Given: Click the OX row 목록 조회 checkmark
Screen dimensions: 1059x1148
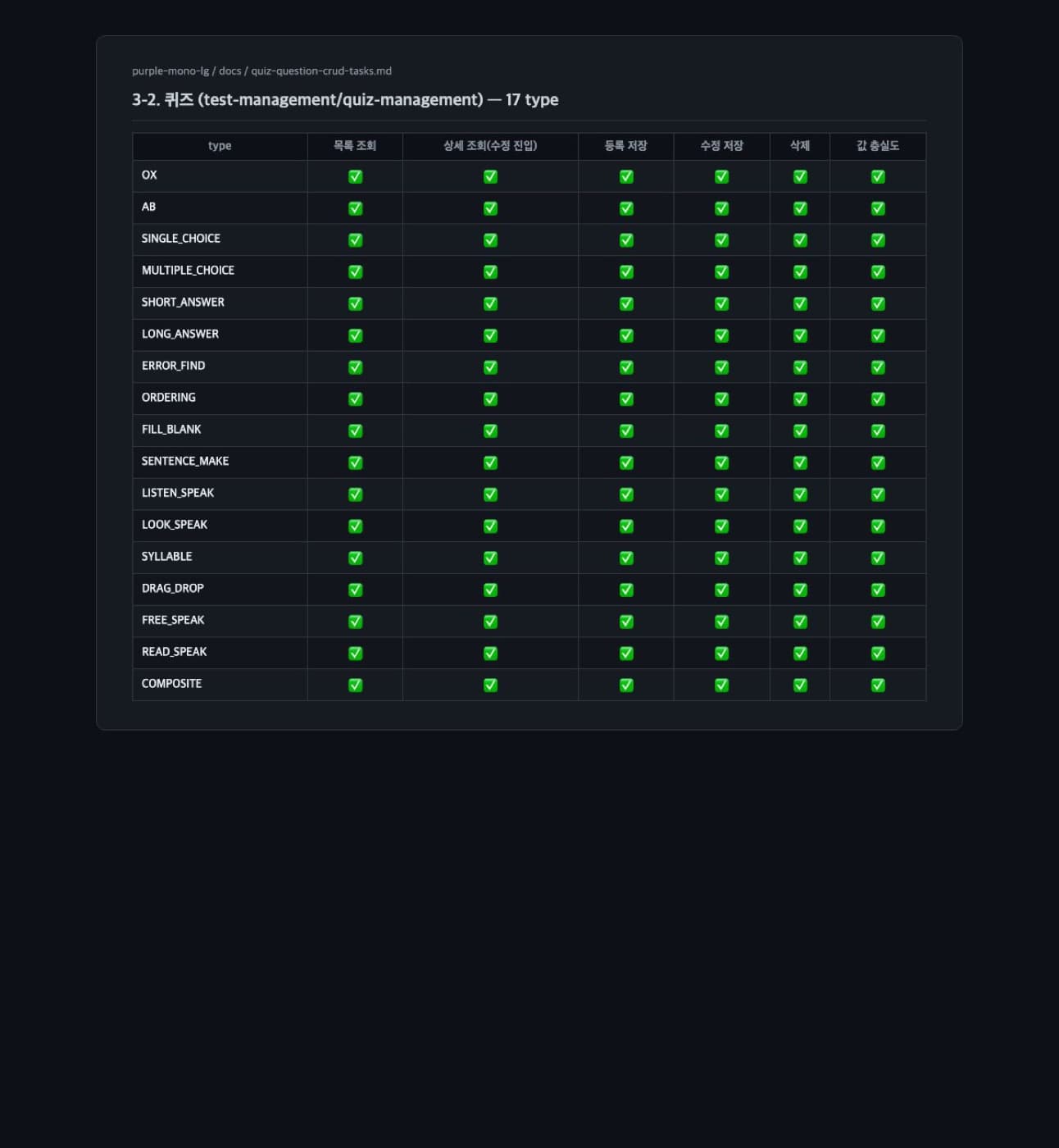Looking at the screenshot, I should coord(355,176).
